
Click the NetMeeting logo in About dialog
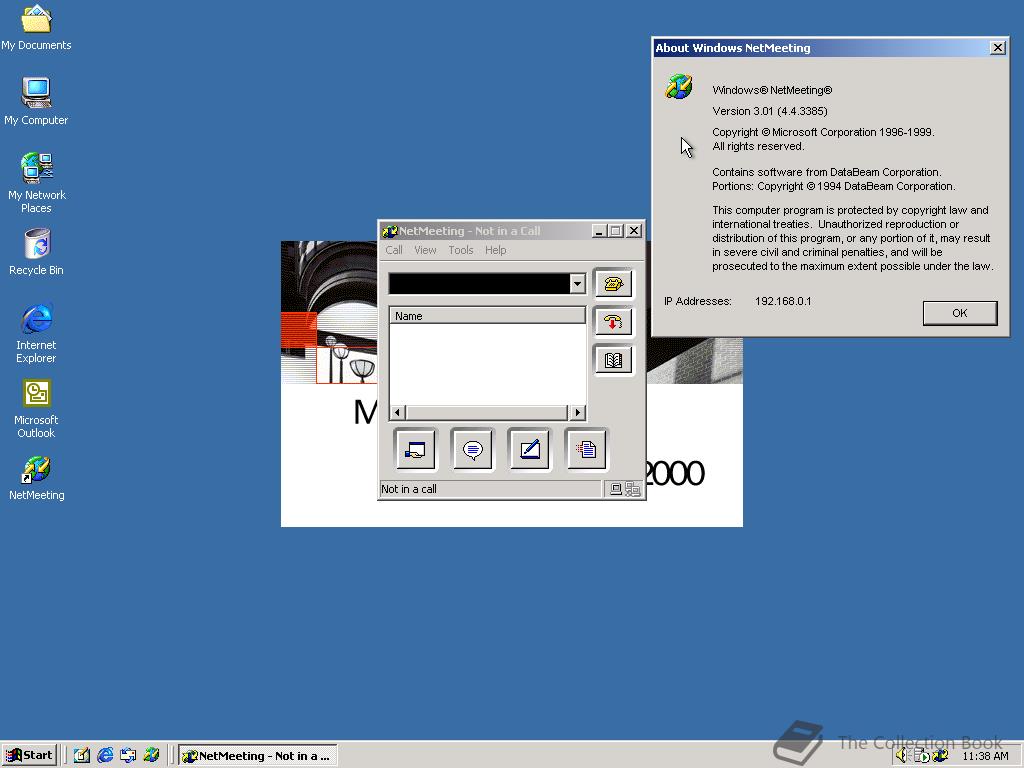(679, 87)
